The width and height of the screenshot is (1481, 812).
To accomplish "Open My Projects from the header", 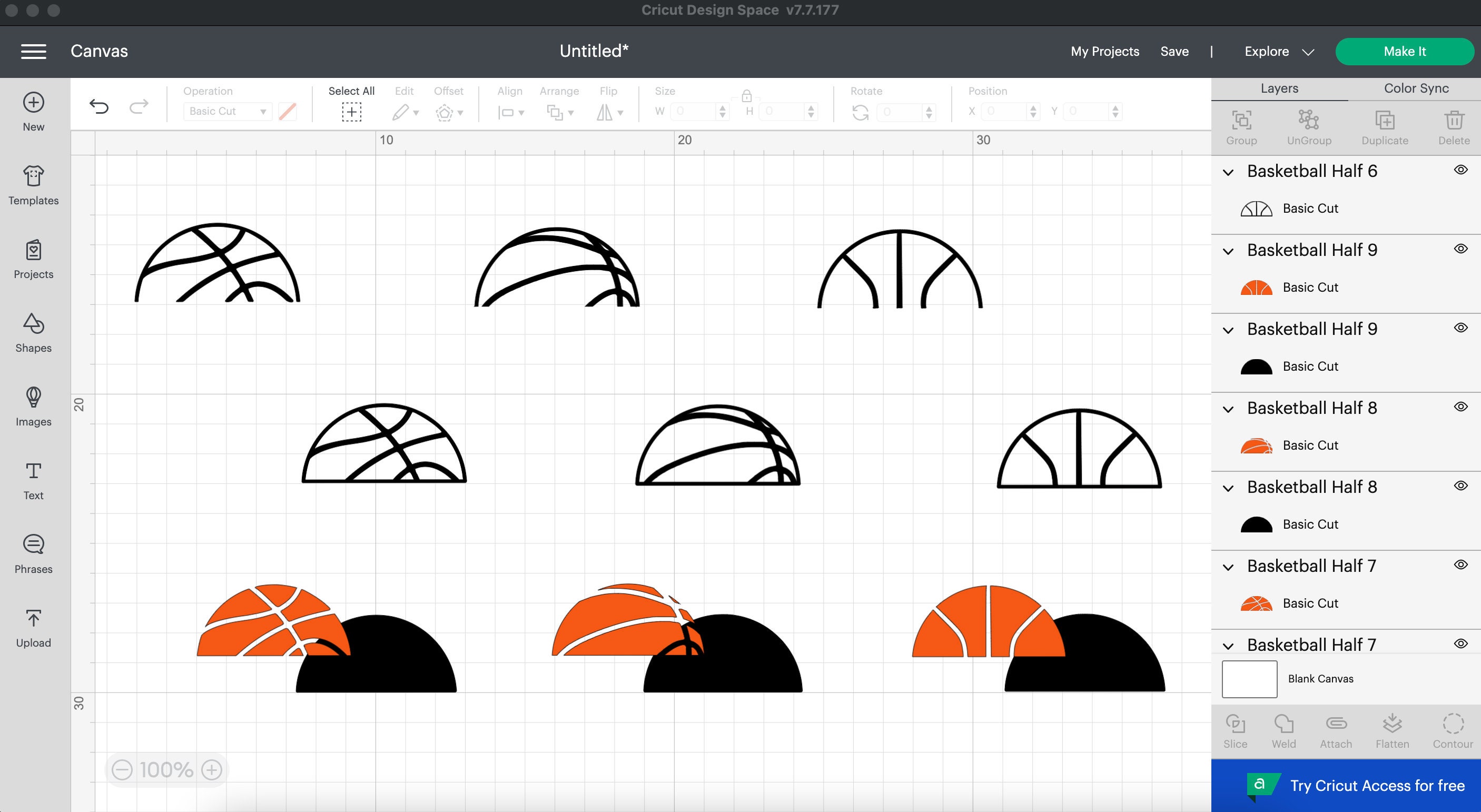I will (x=1104, y=51).
